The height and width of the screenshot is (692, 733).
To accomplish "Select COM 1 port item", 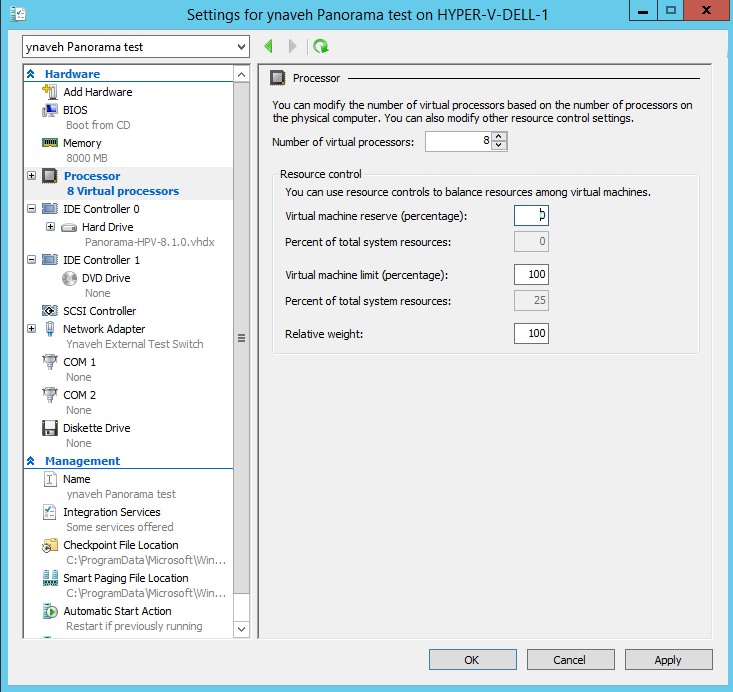I will [x=79, y=362].
